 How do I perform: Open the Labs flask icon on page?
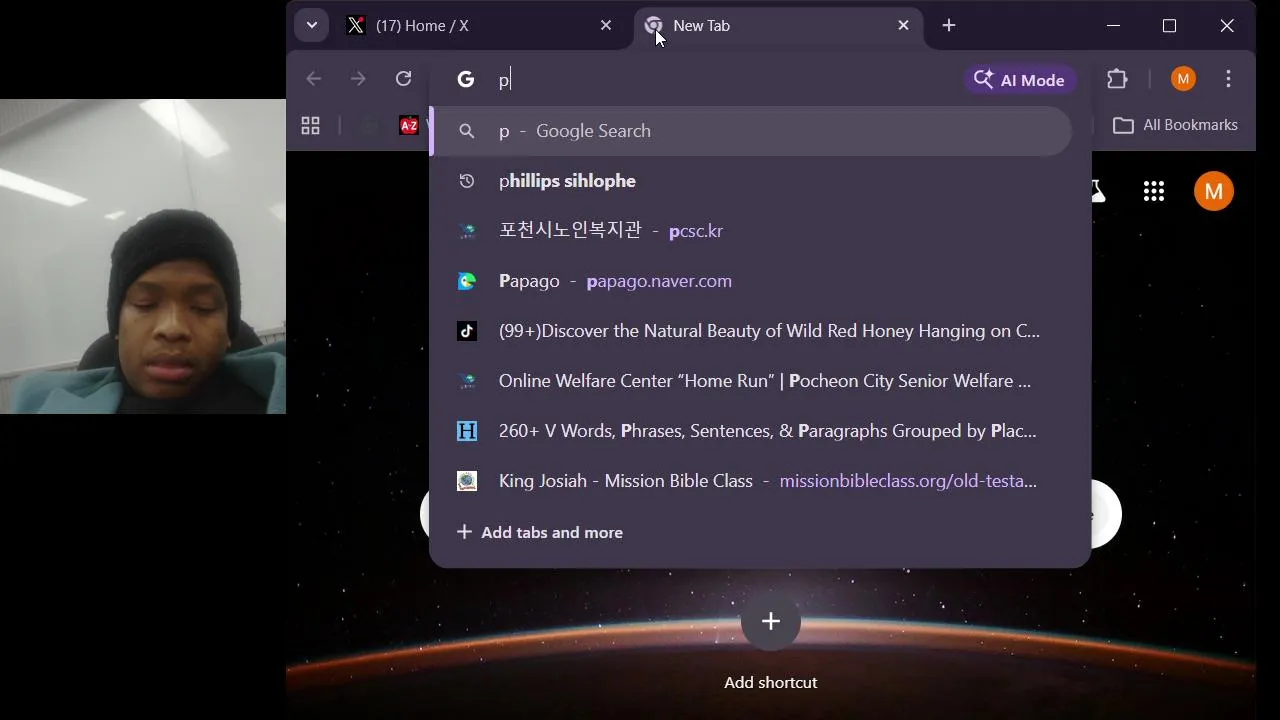[1098, 191]
